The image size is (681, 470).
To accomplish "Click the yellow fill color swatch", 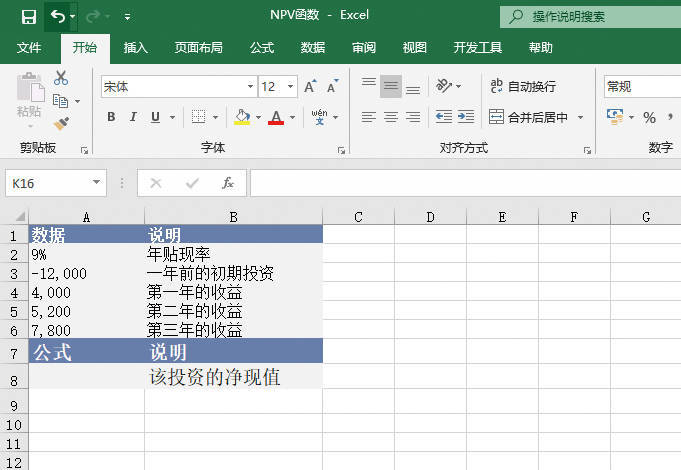I will point(241,117).
